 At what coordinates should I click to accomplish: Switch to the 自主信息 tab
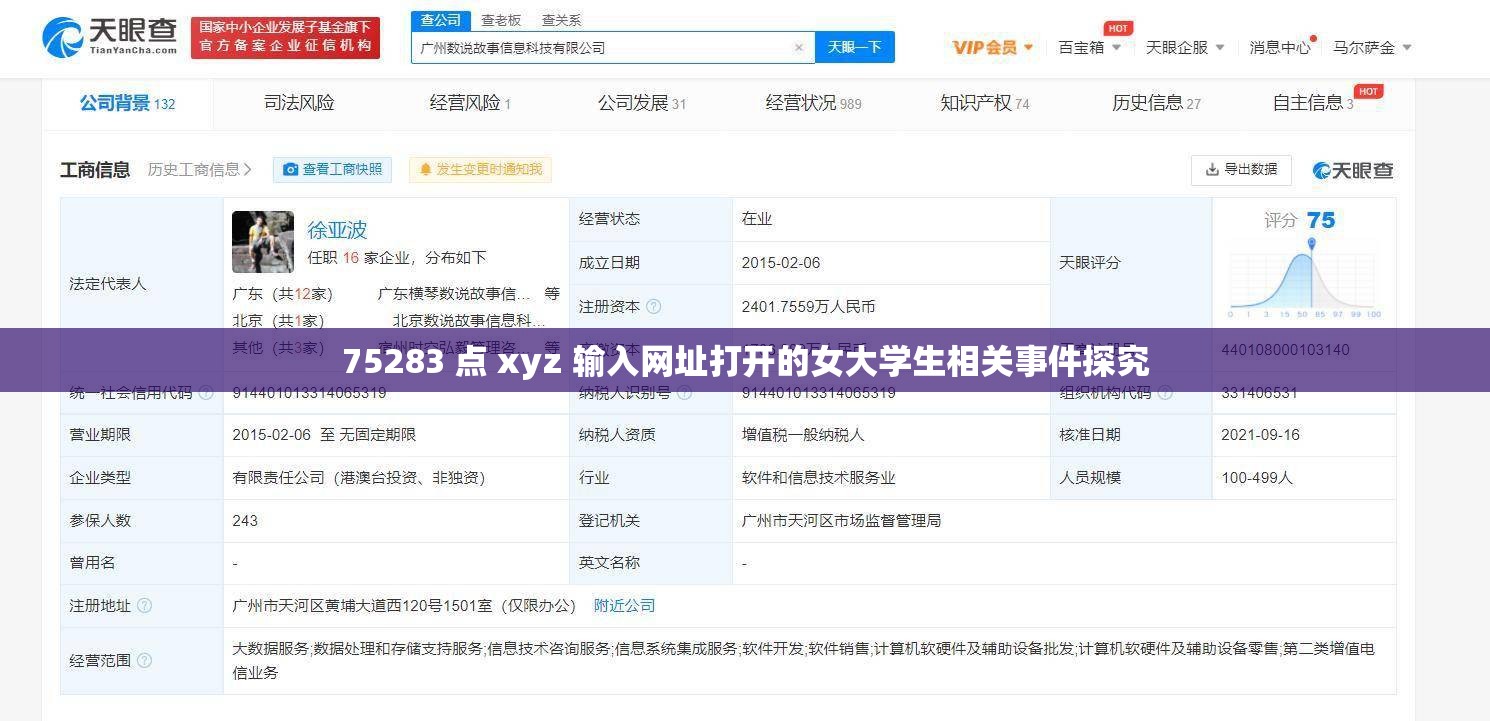(x=1313, y=103)
